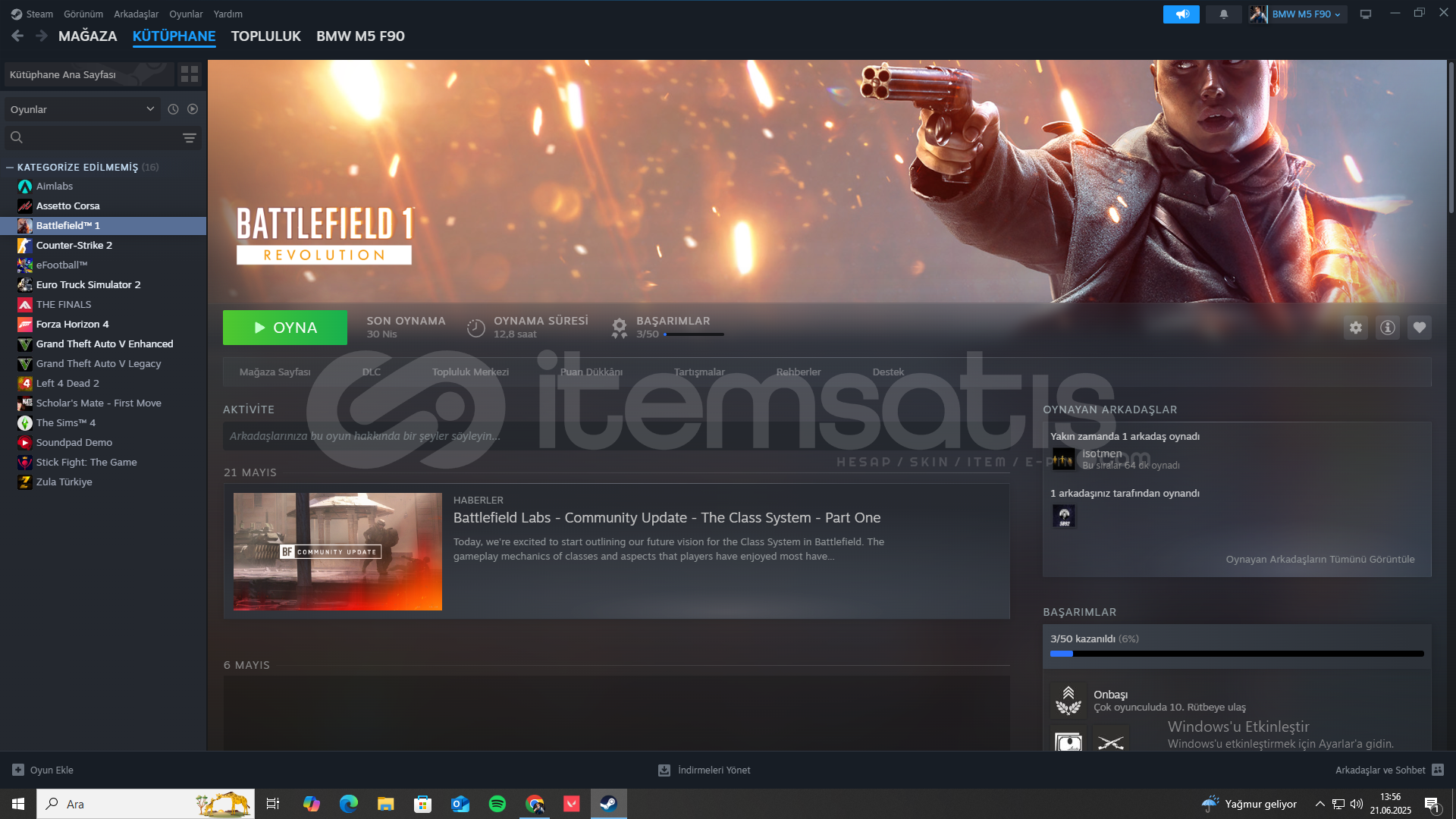Show hidden system tray icons chevron

[x=1320, y=804]
